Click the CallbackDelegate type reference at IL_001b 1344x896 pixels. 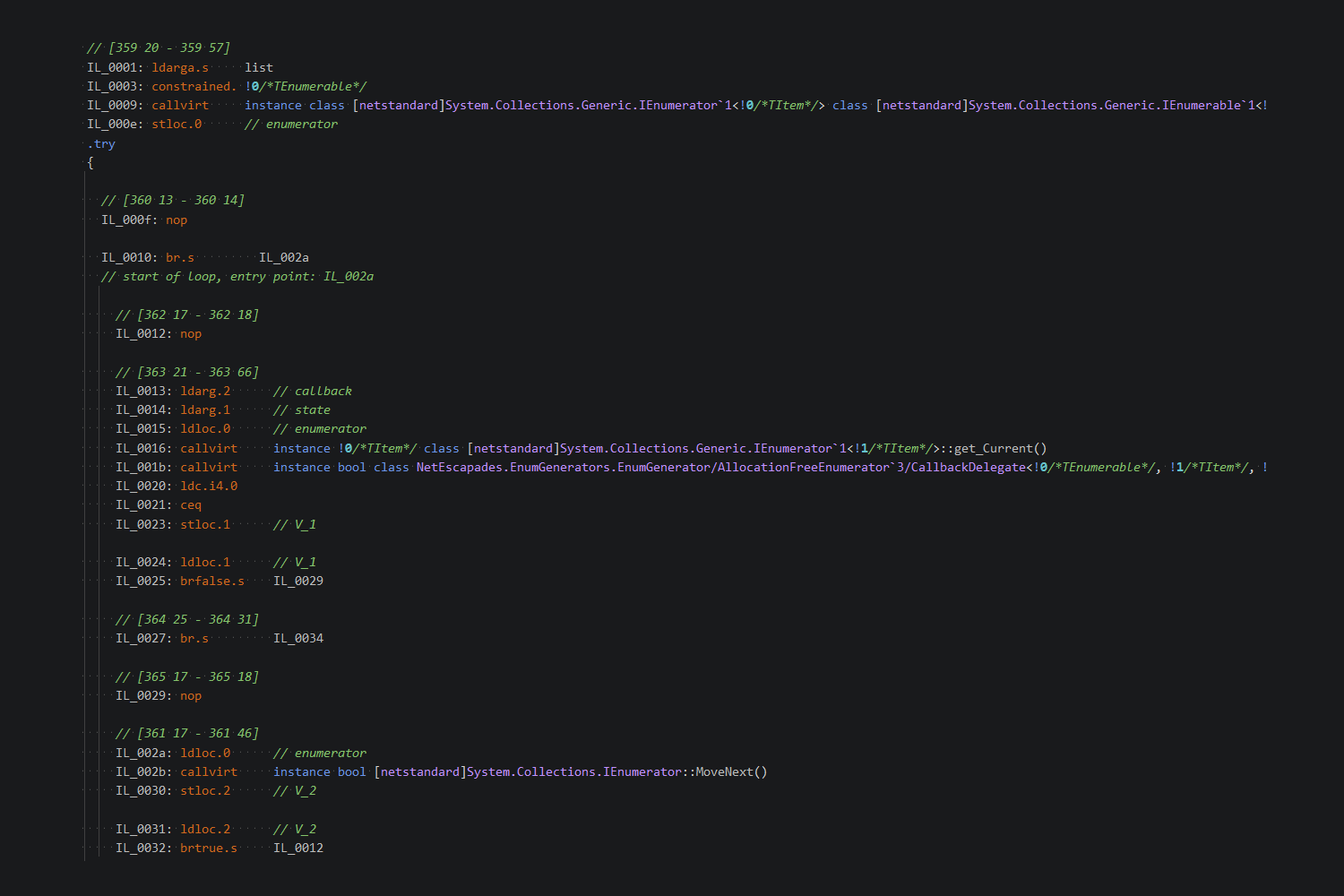(x=969, y=467)
